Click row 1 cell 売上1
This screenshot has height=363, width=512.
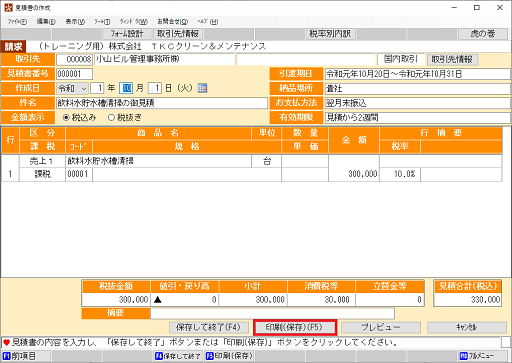point(42,161)
